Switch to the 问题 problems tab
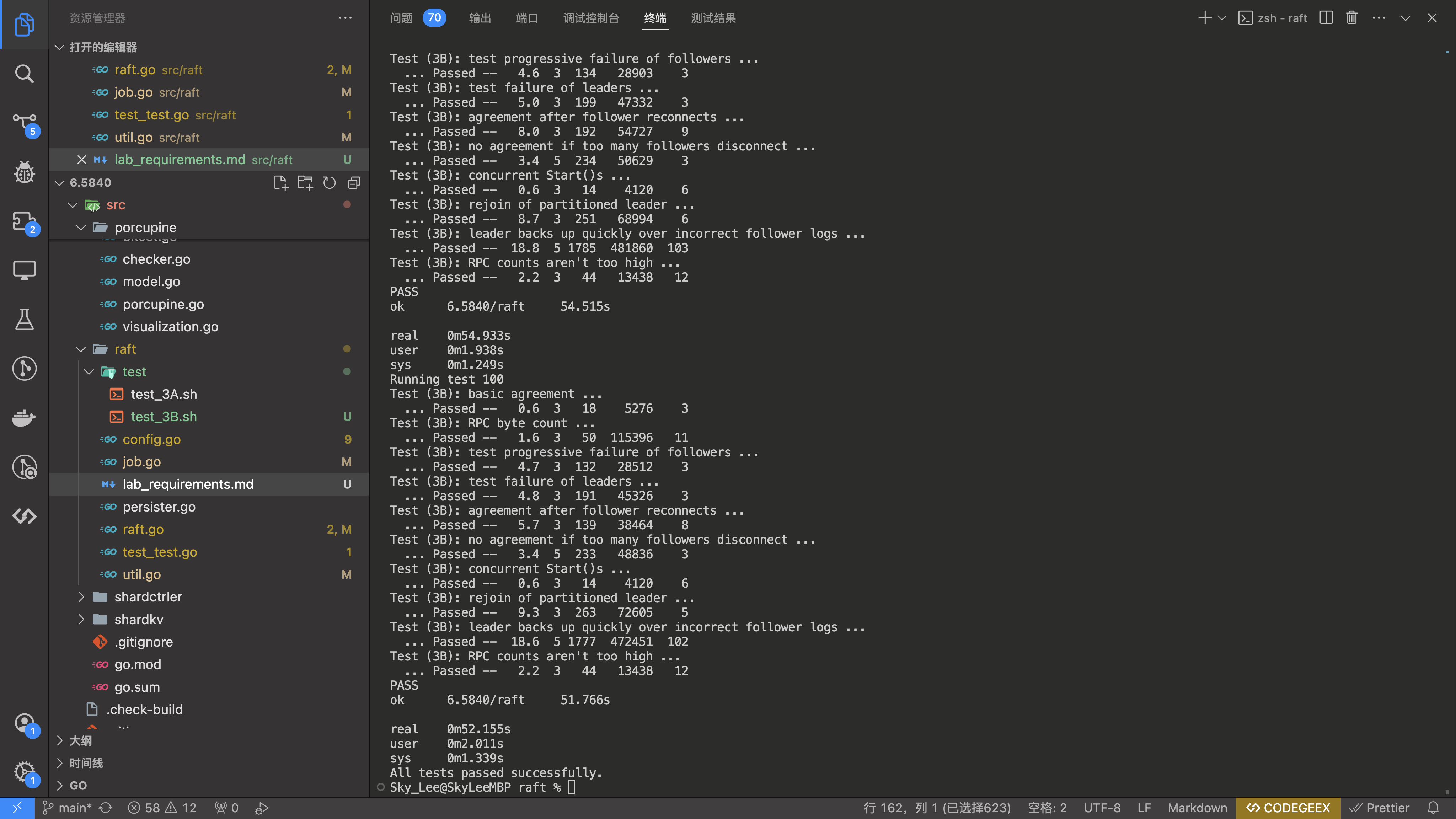 [401, 18]
